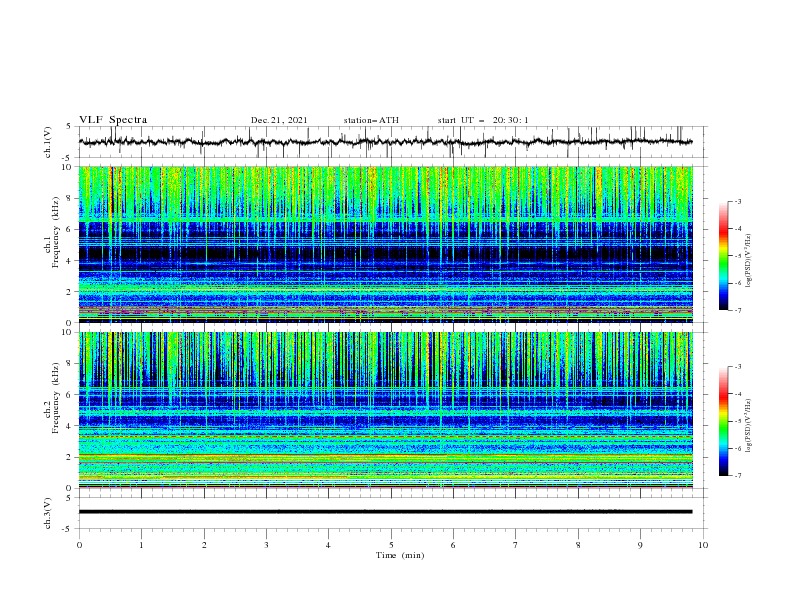Click the "ch.3(V)" axis label

[48, 513]
